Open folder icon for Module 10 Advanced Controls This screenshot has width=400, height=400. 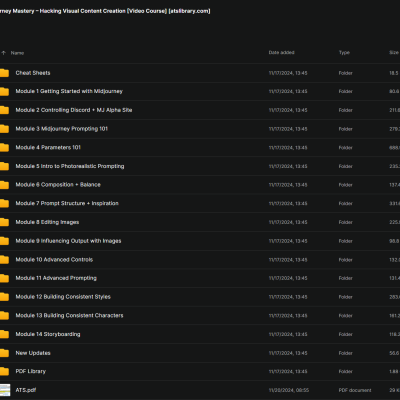tap(4, 259)
